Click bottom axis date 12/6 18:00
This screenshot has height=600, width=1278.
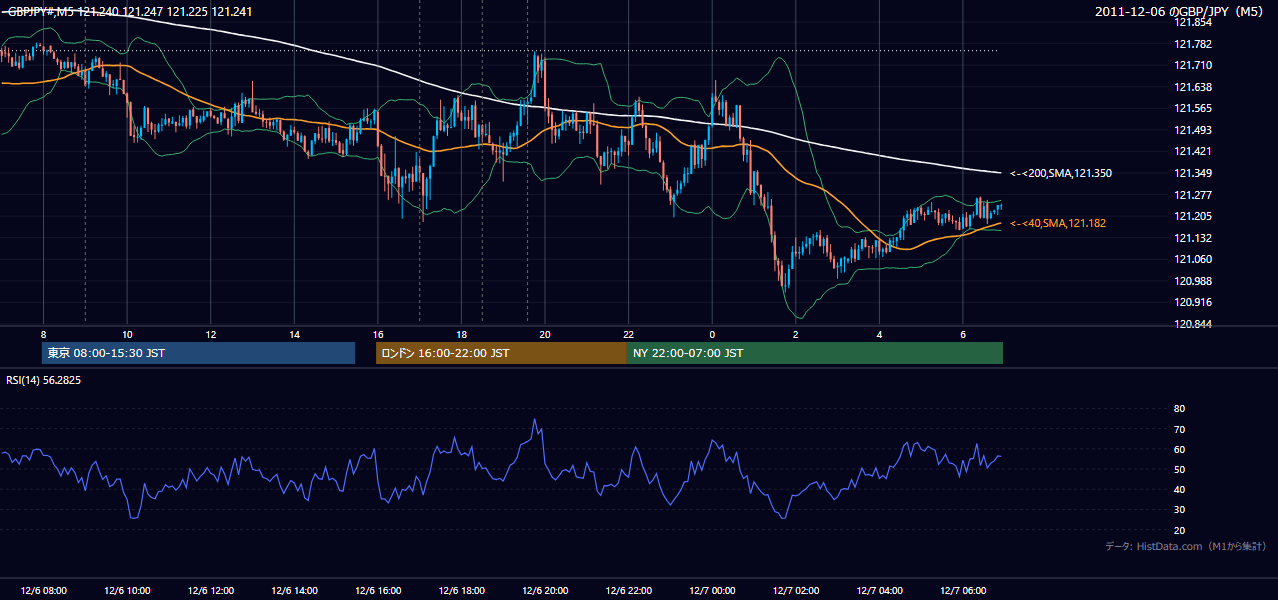(461, 591)
